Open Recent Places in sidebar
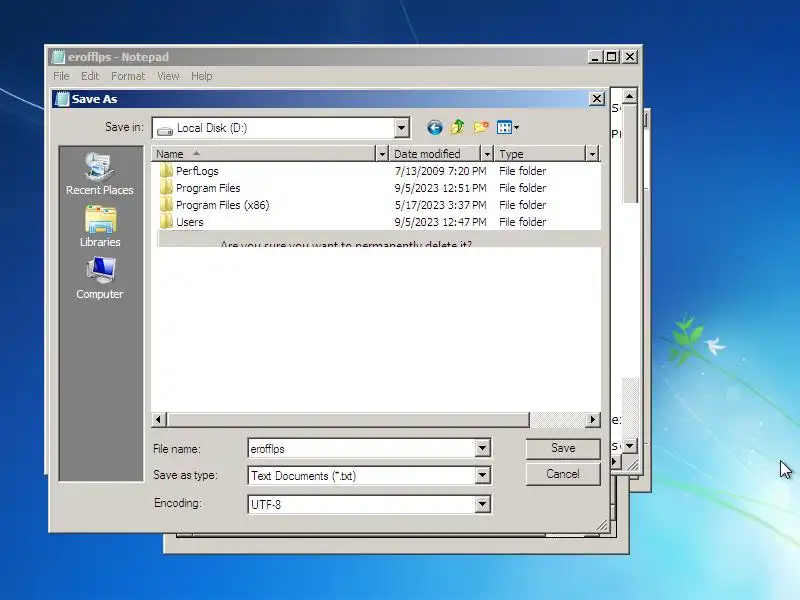The image size is (800, 600). click(99, 174)
